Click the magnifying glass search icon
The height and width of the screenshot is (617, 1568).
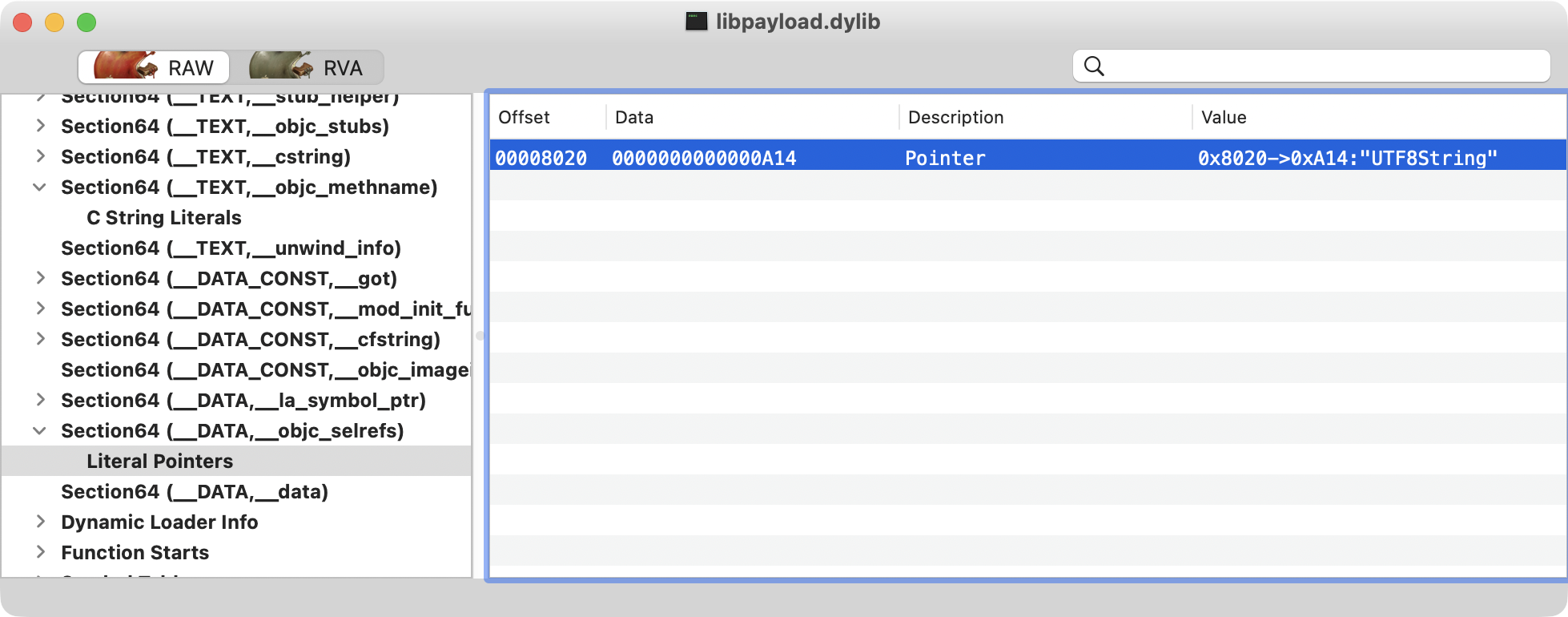coord(1094,67)
